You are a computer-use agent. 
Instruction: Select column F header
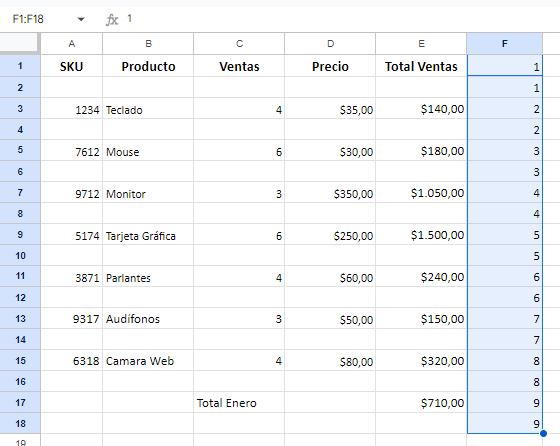(505, 44)
